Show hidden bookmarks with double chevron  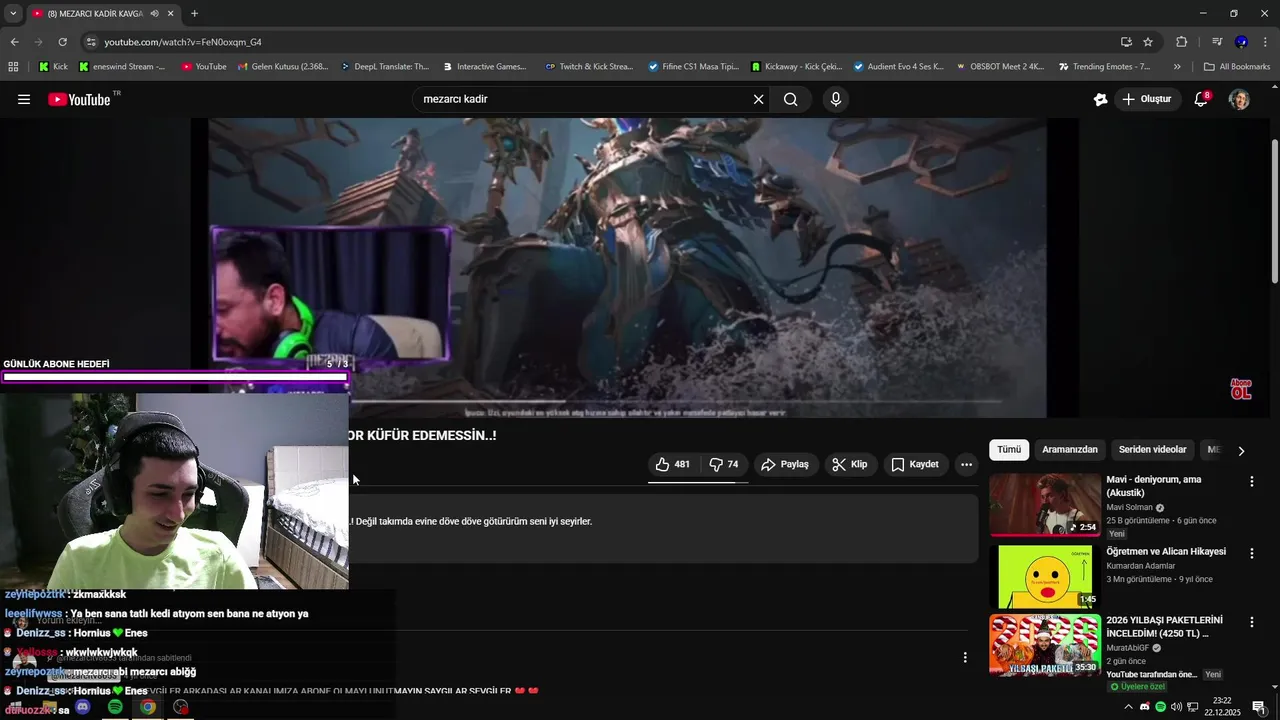click(1177, 67)
